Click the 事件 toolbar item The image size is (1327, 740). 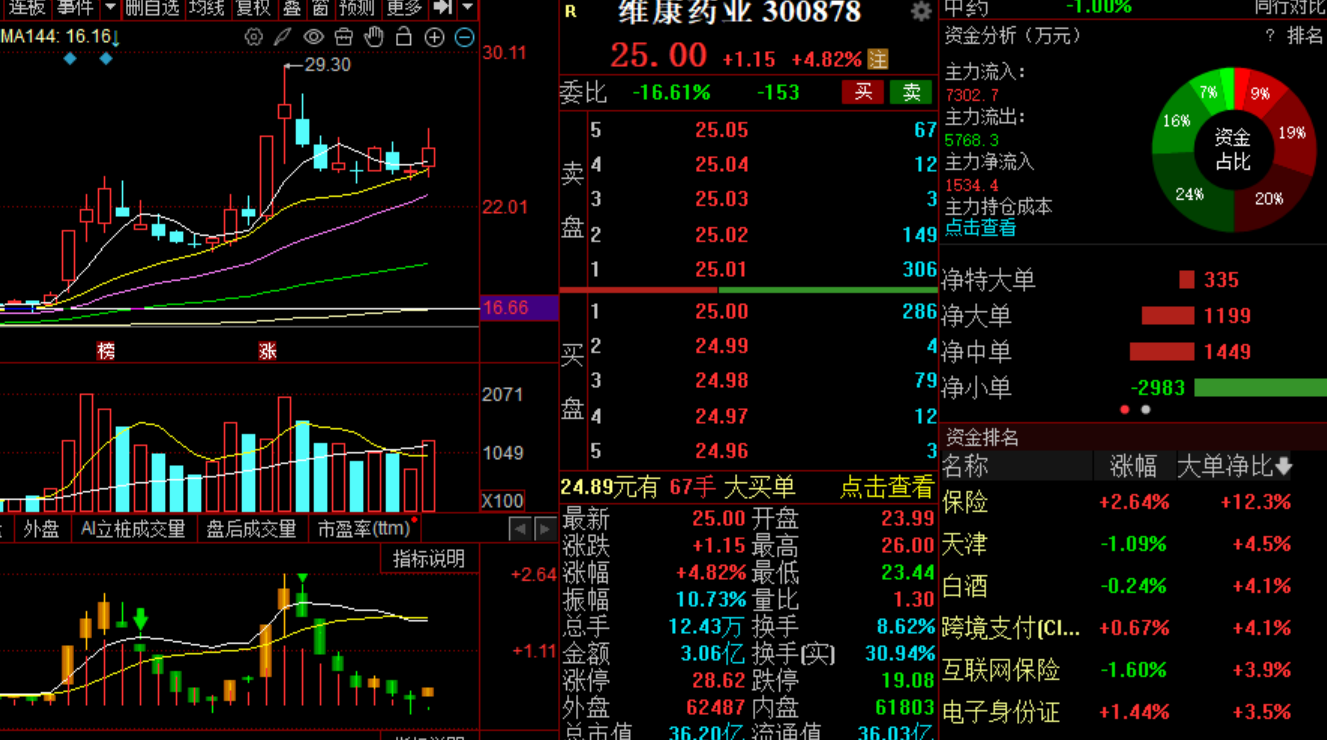click(75, 8)
